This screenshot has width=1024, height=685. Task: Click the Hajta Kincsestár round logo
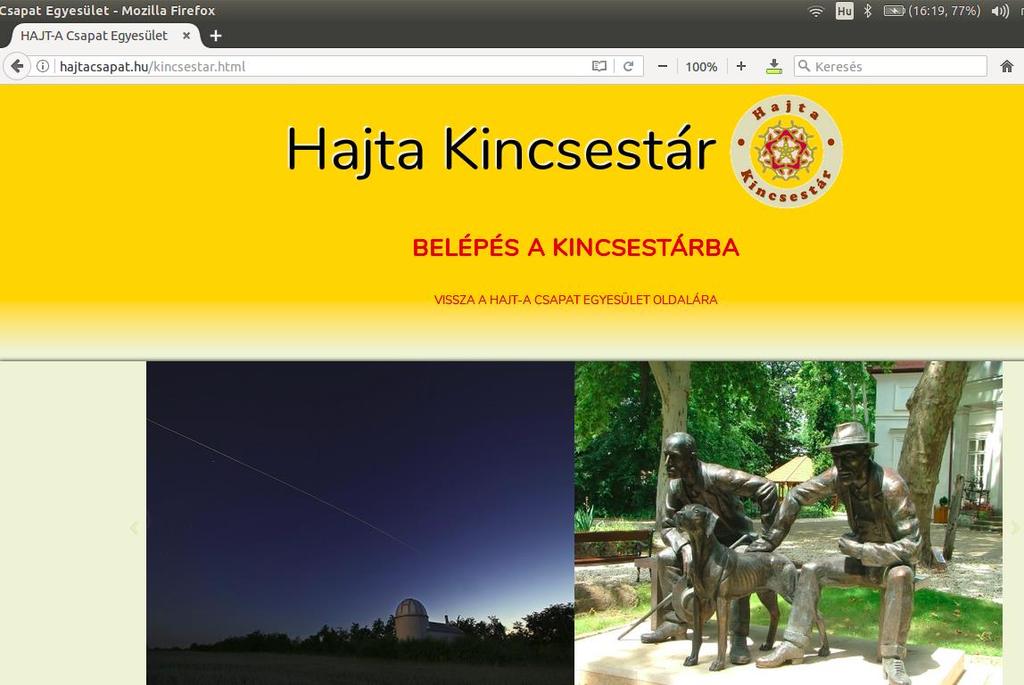pos(786,151)
